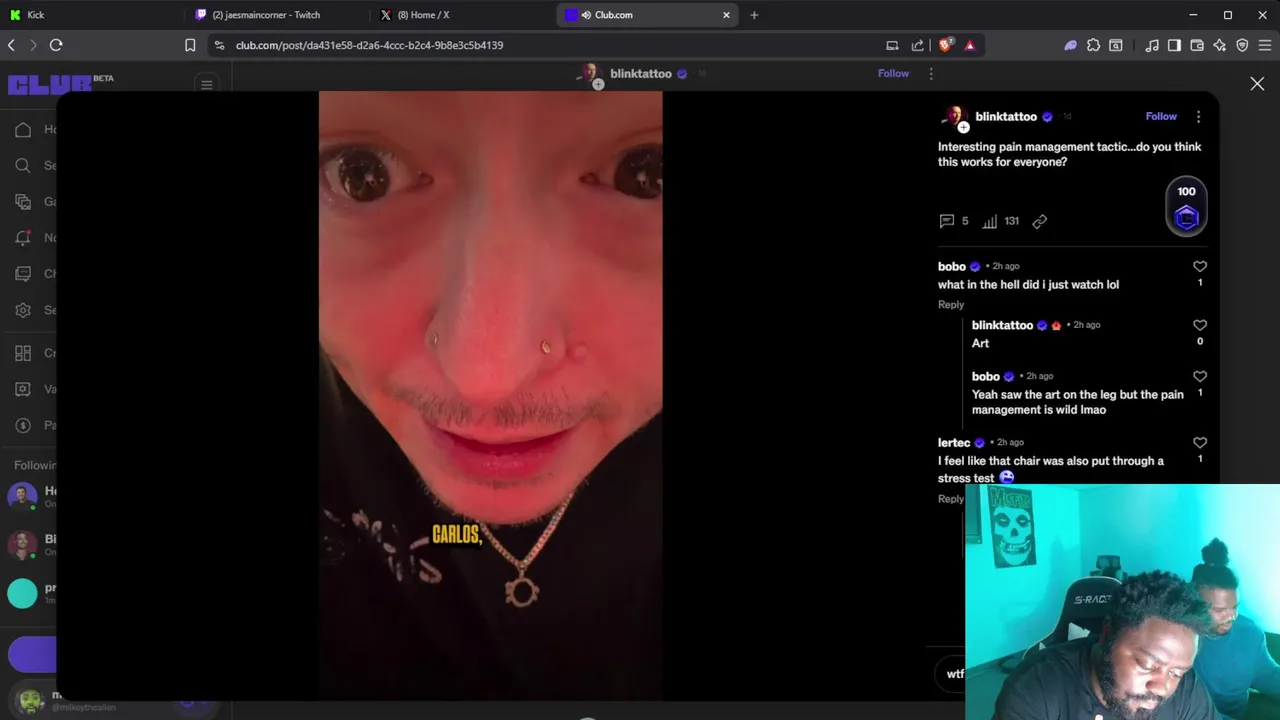
Task: Click the tab search icon in toolbar
Action: 1115,45
